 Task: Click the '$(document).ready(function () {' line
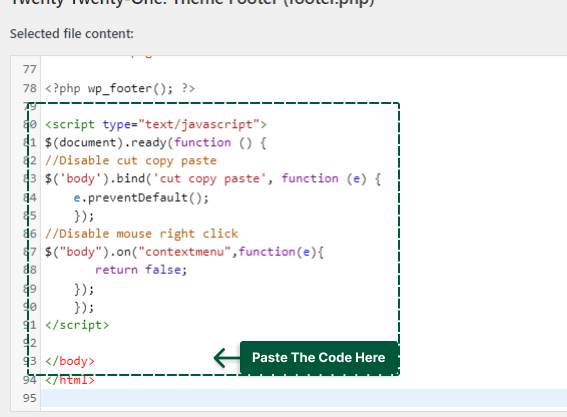(x=156, y=142)
